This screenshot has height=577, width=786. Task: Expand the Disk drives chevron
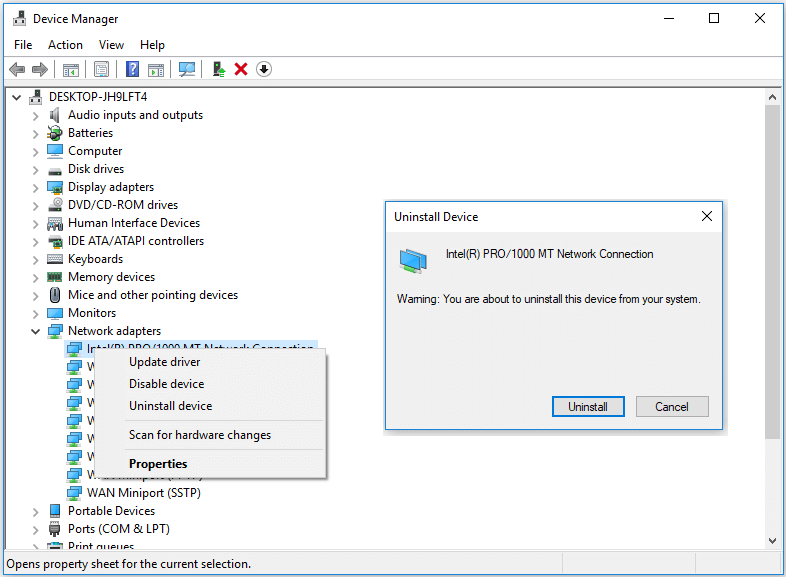35,170
